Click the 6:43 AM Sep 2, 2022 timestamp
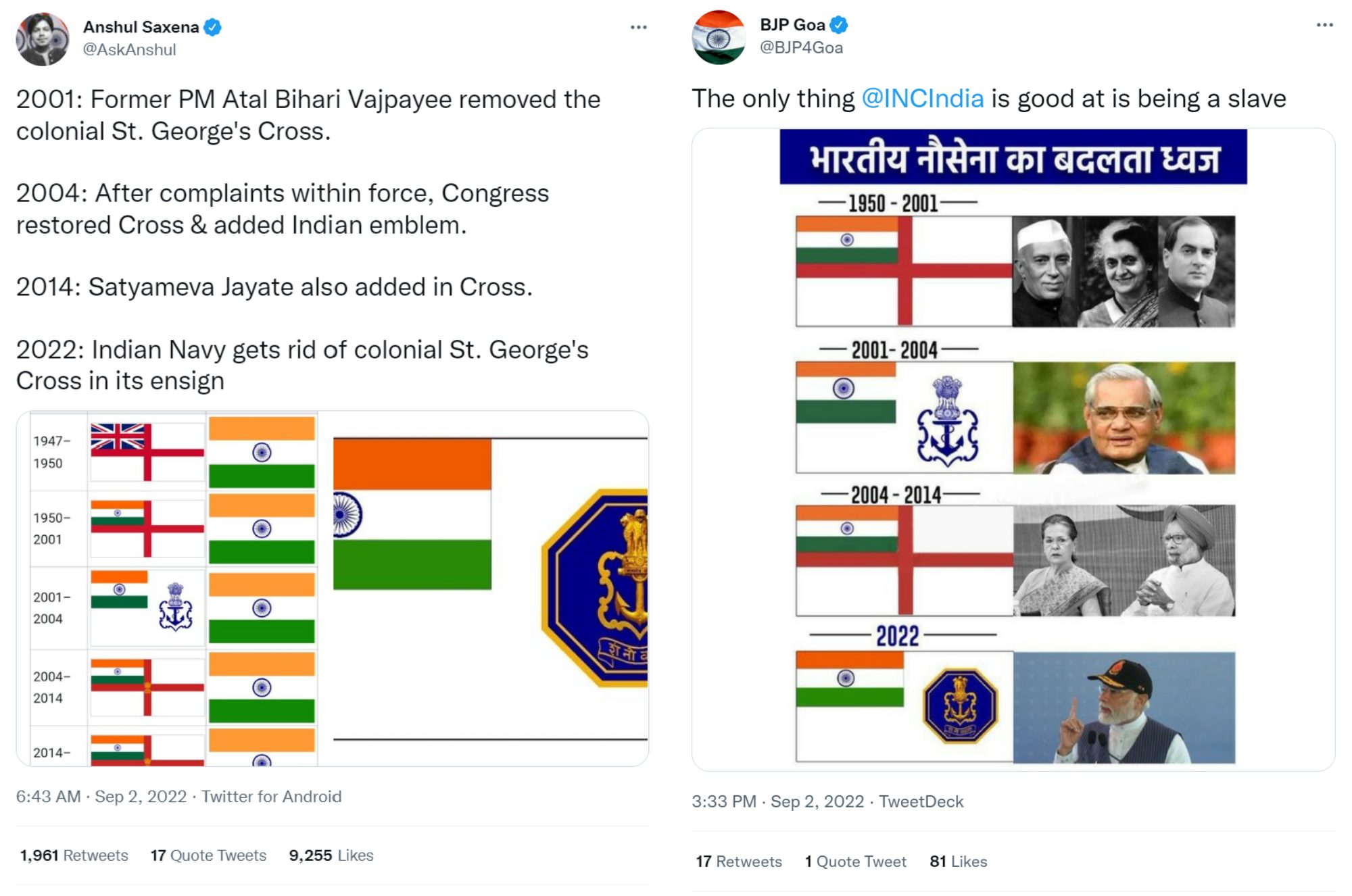1352x896 pixels. tap(101, 797)
